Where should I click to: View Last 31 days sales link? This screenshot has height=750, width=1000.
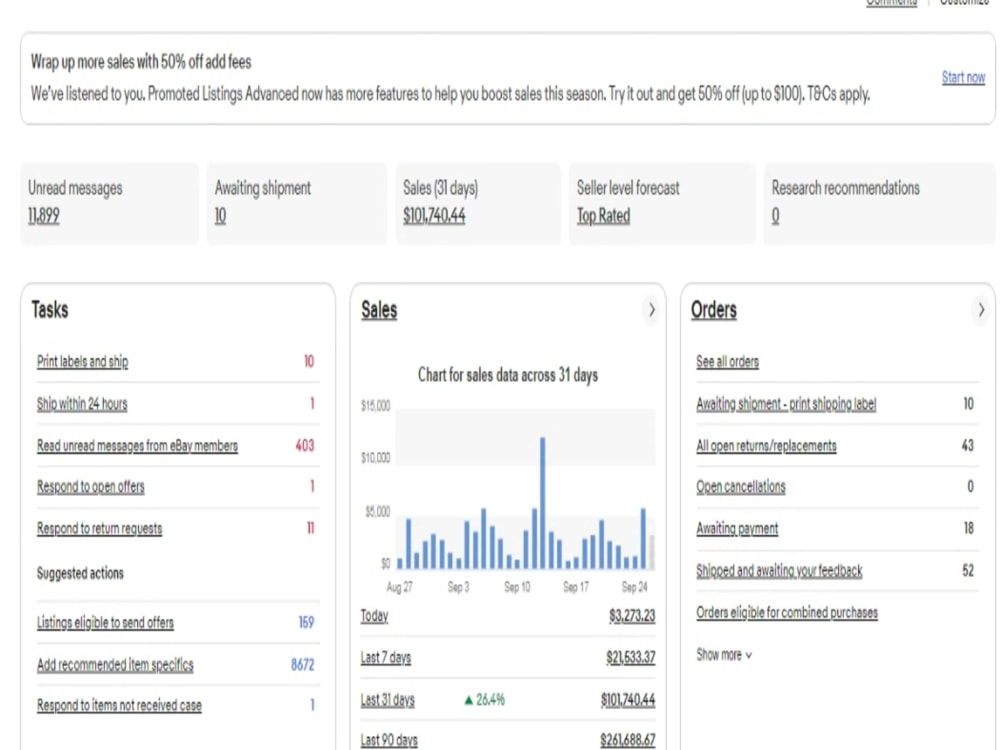click(x=387, y=700)
